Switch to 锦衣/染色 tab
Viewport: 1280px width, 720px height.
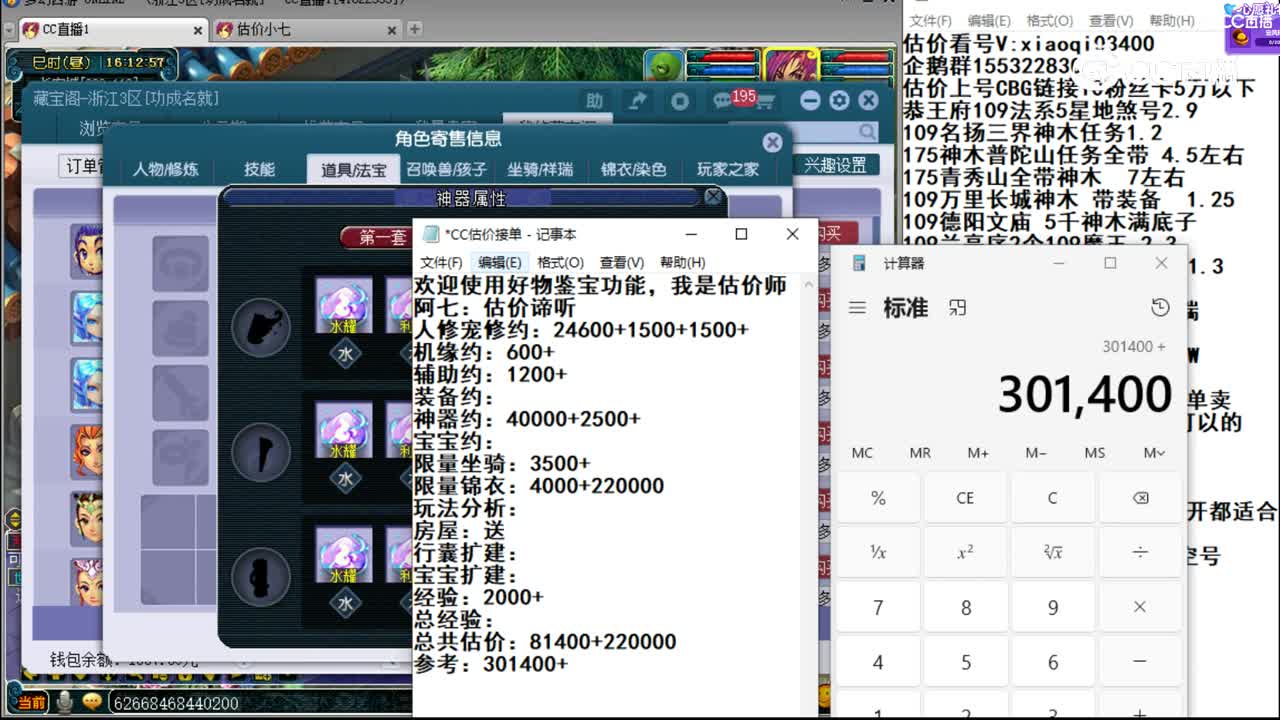[633, 169]
